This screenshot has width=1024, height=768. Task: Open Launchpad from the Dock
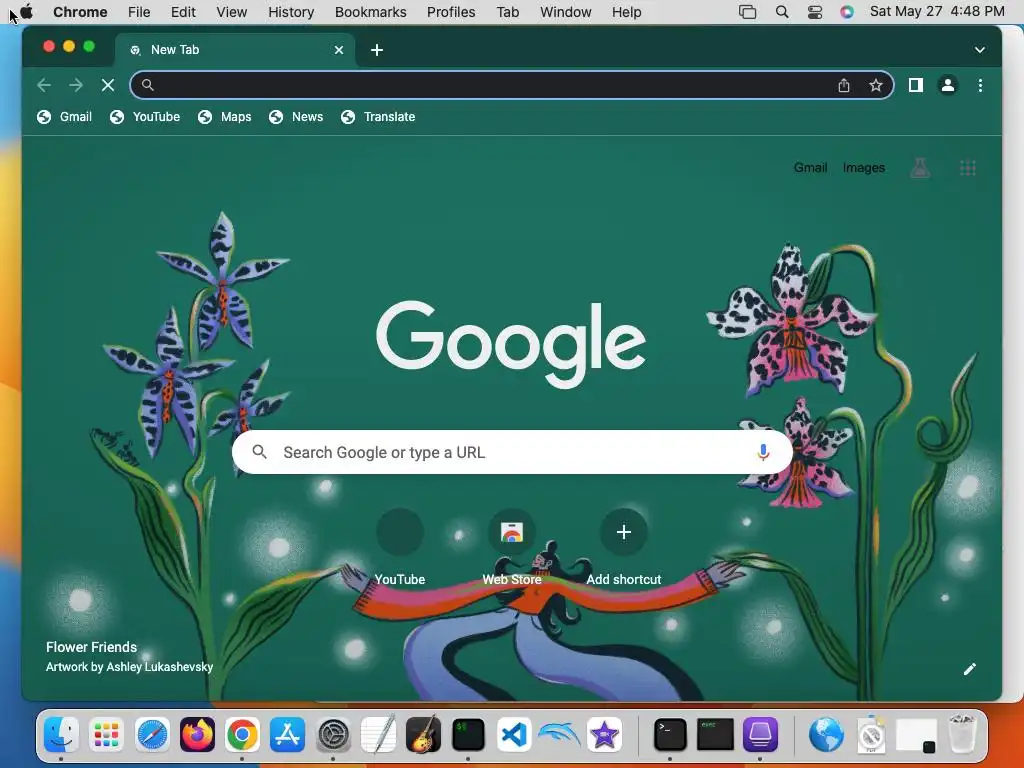click(x=106, y=735)
